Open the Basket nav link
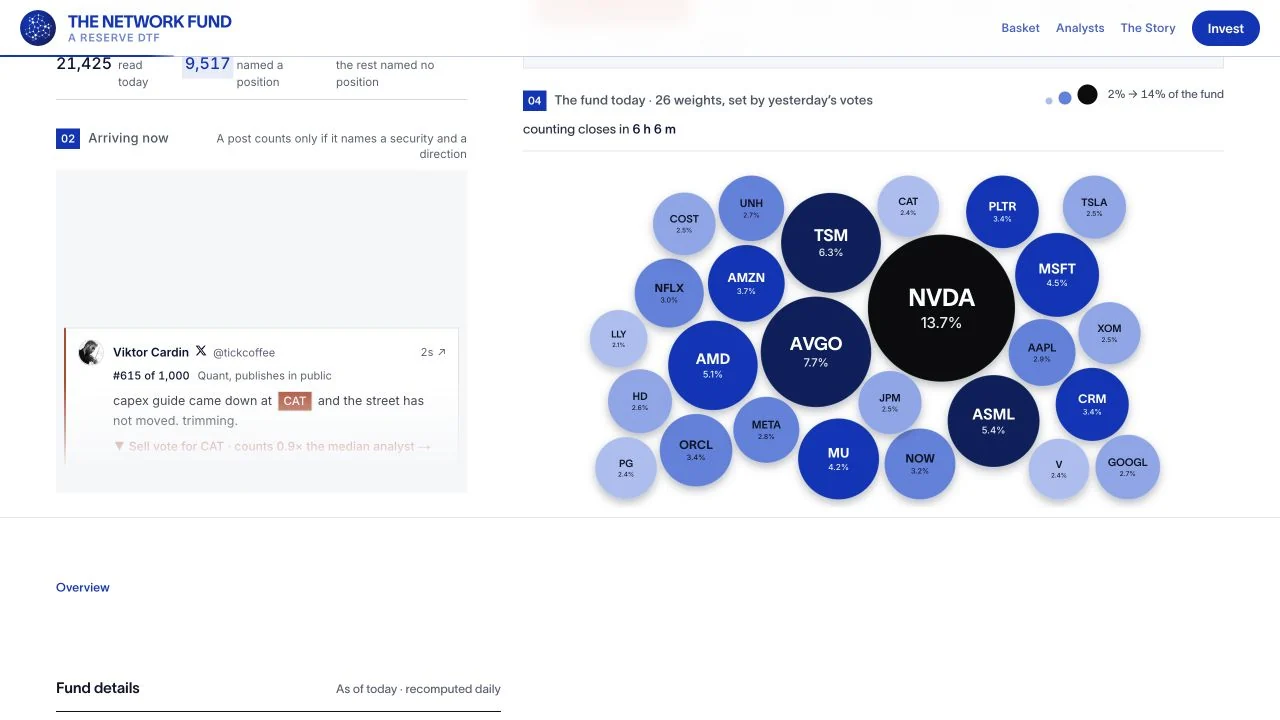The image size is (1280, 720). [1020, 28]
